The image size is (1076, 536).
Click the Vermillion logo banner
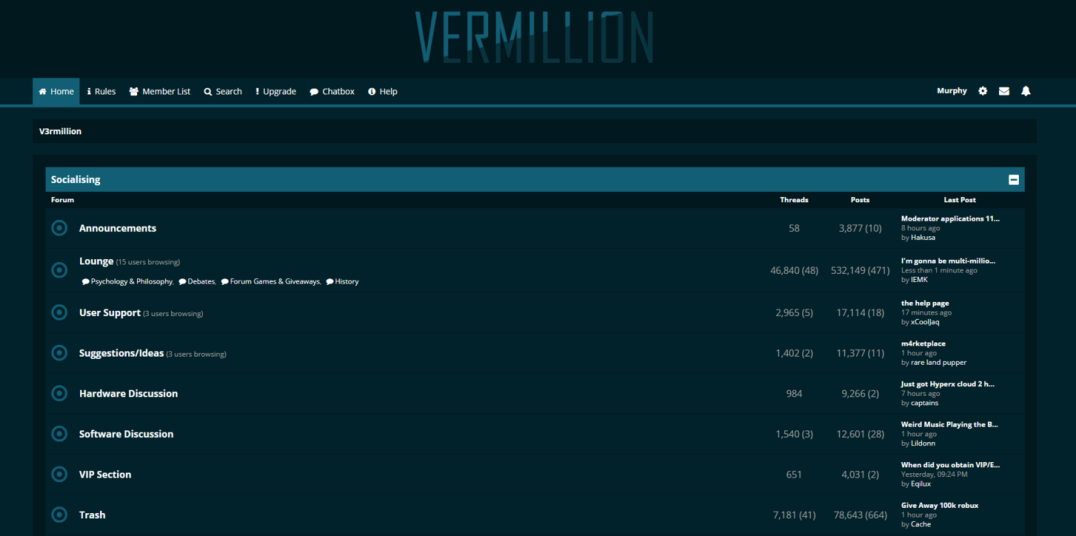pos(534,37)
